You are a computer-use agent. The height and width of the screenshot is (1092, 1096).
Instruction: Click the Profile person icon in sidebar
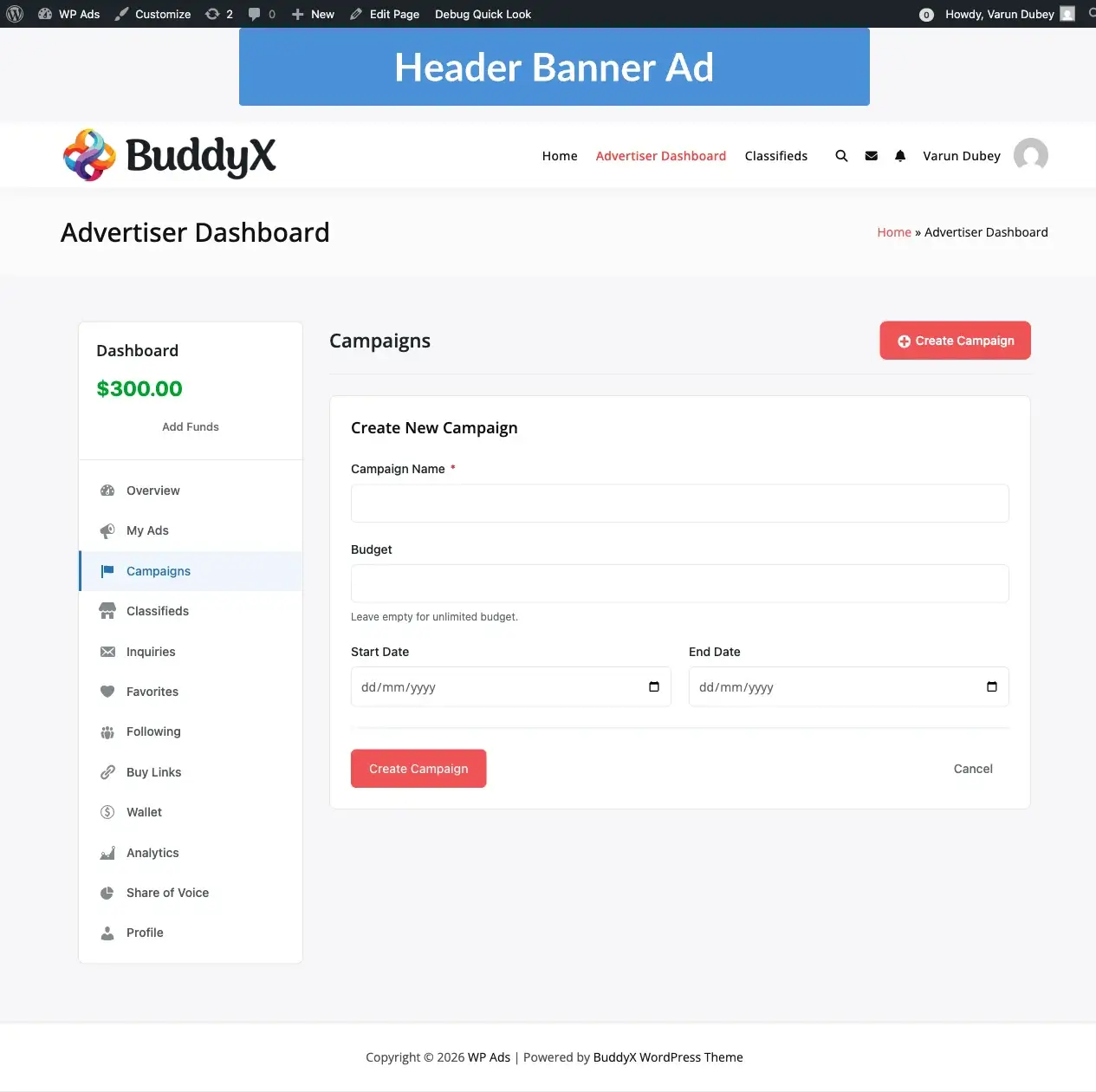pos(107,933)
